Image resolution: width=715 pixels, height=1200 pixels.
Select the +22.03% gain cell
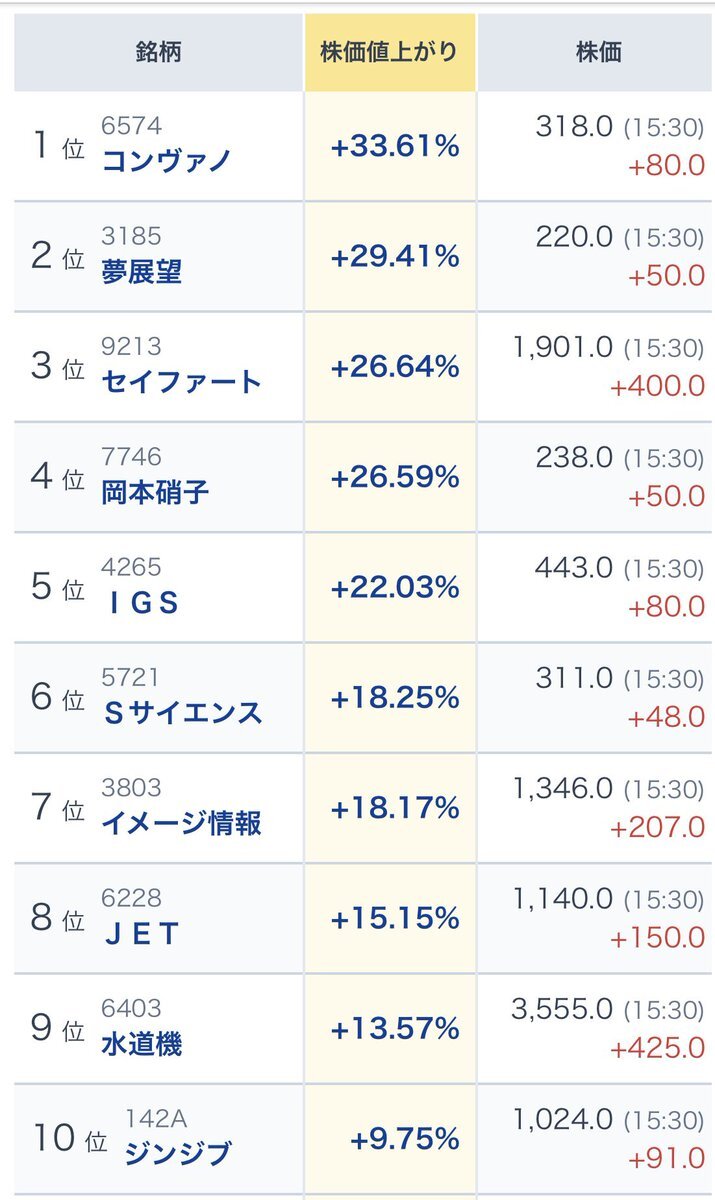click(394, 587)
